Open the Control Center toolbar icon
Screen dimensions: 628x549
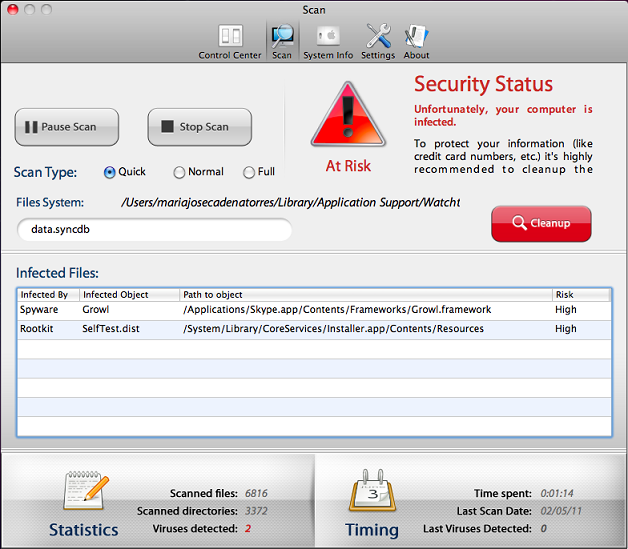click(x=230, y=41)
